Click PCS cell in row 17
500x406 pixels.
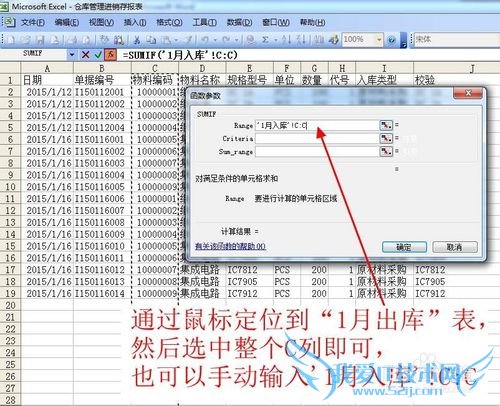pyautogui.click(x=287, y=270)
